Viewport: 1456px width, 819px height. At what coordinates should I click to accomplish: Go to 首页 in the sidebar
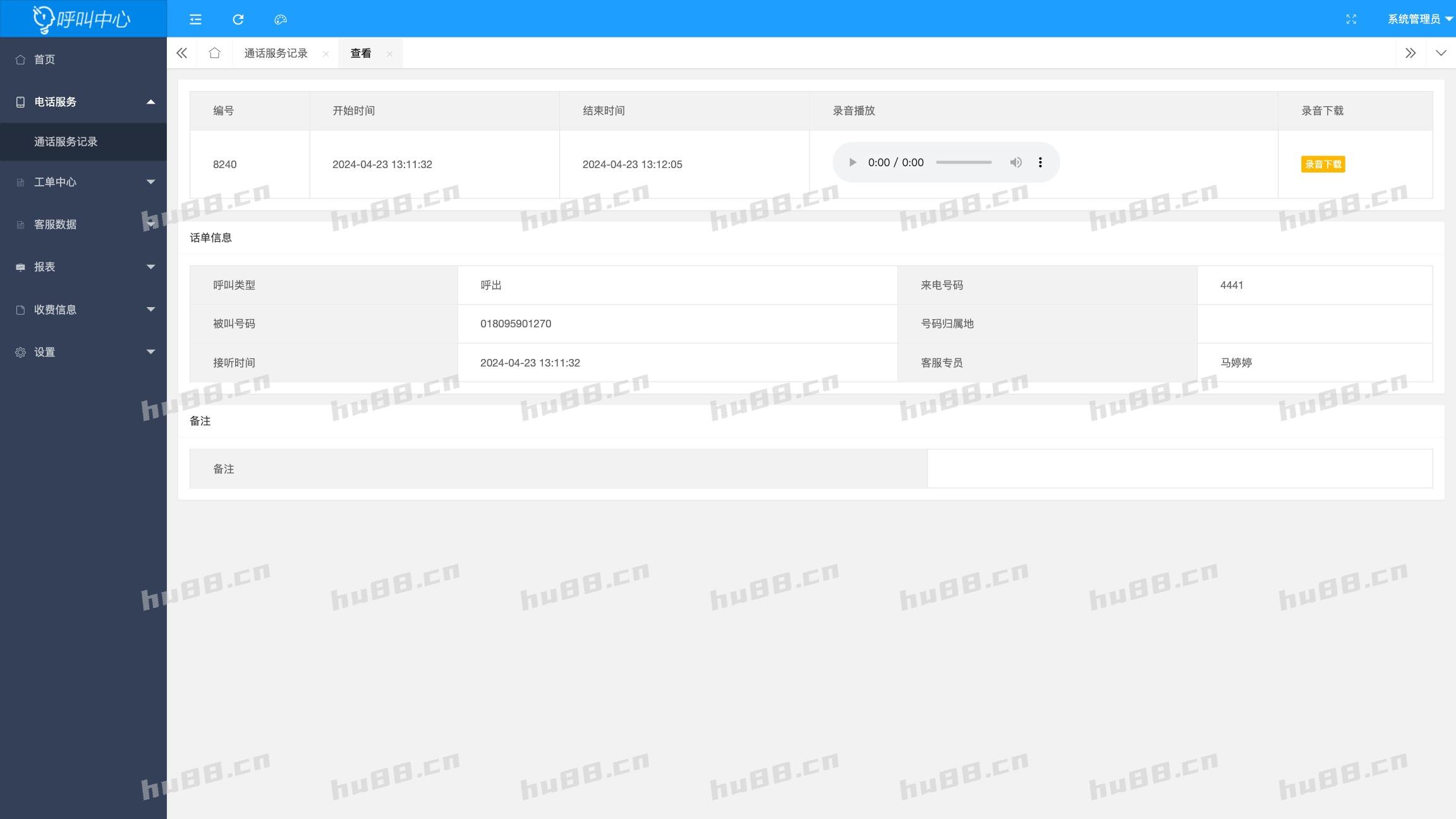(x=44, y=59)
